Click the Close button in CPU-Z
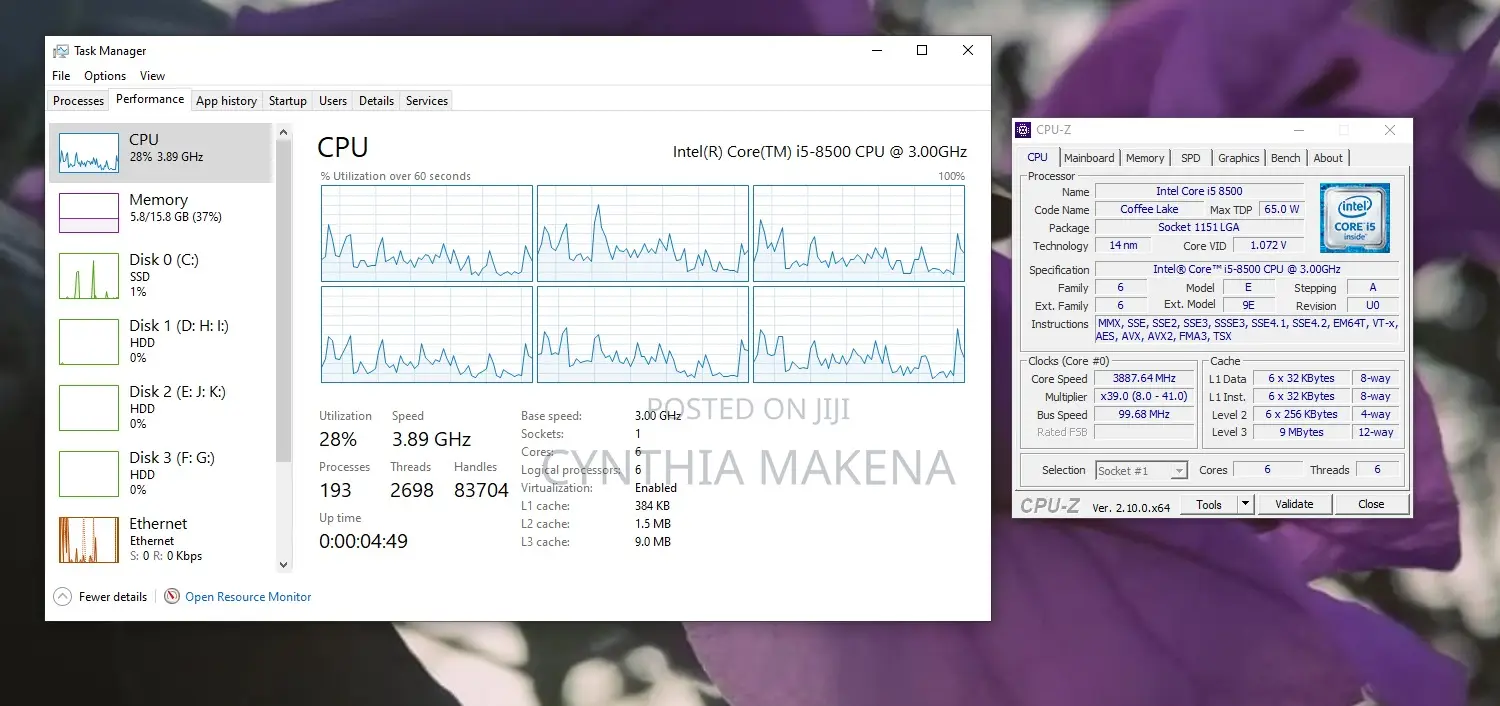 (x=1371, y=504)
